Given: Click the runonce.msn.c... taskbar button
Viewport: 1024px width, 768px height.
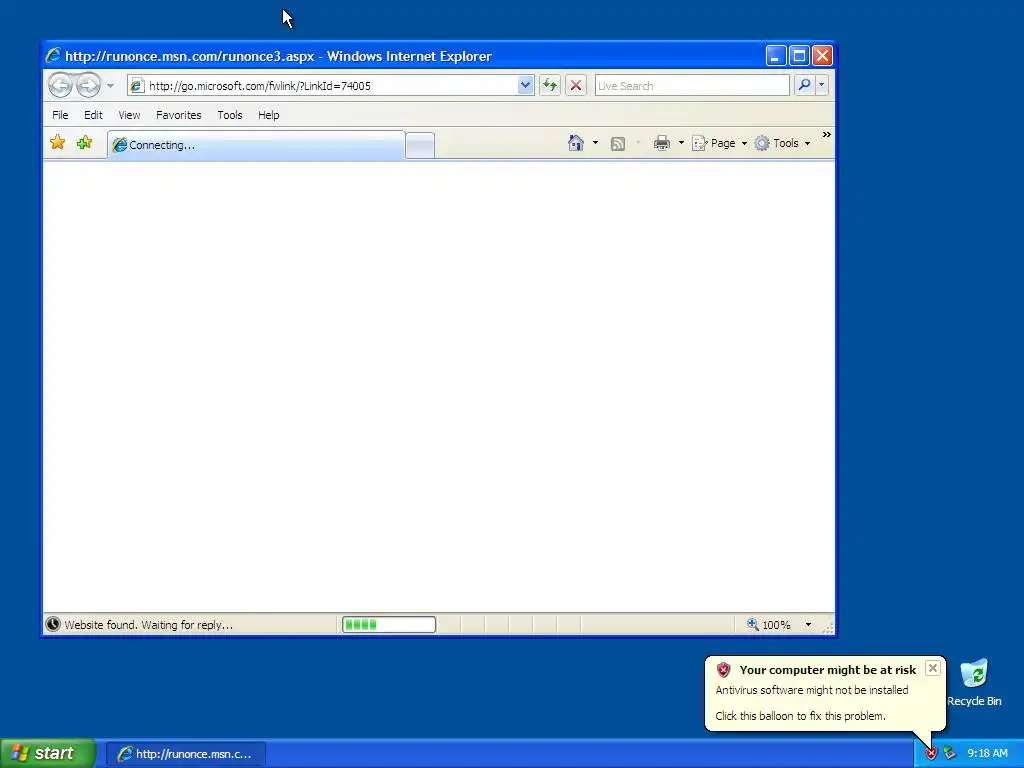Looking at the screenshot, I should 186,754.
